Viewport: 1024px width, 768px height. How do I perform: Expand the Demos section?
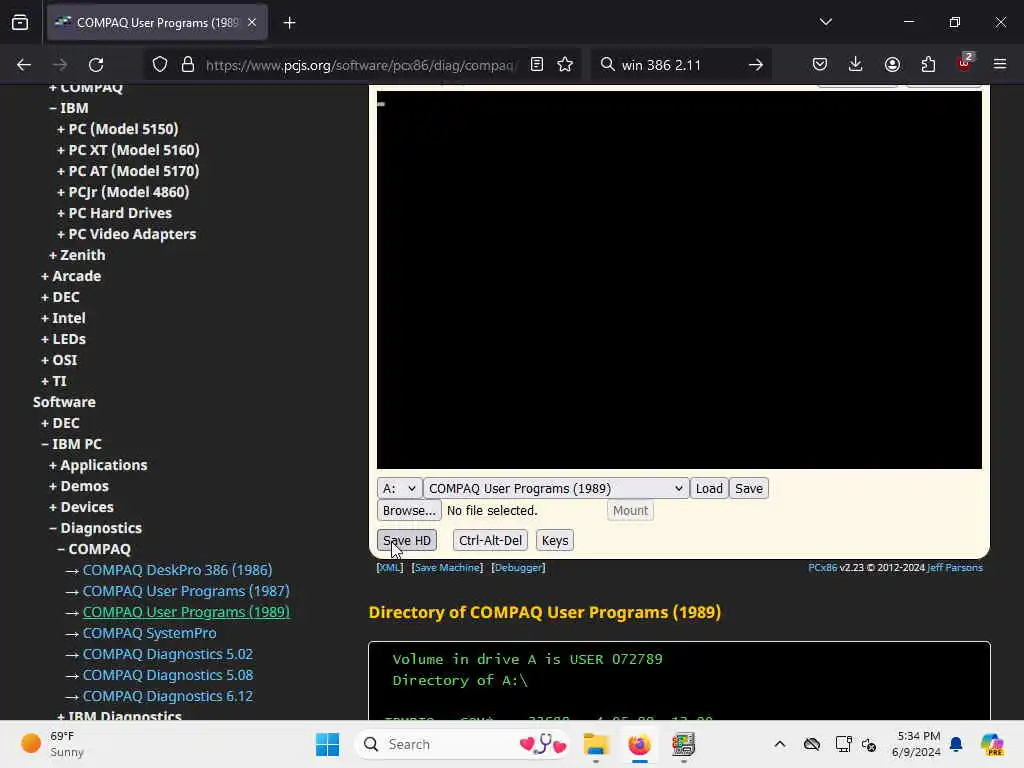click(x=79, y=486)
